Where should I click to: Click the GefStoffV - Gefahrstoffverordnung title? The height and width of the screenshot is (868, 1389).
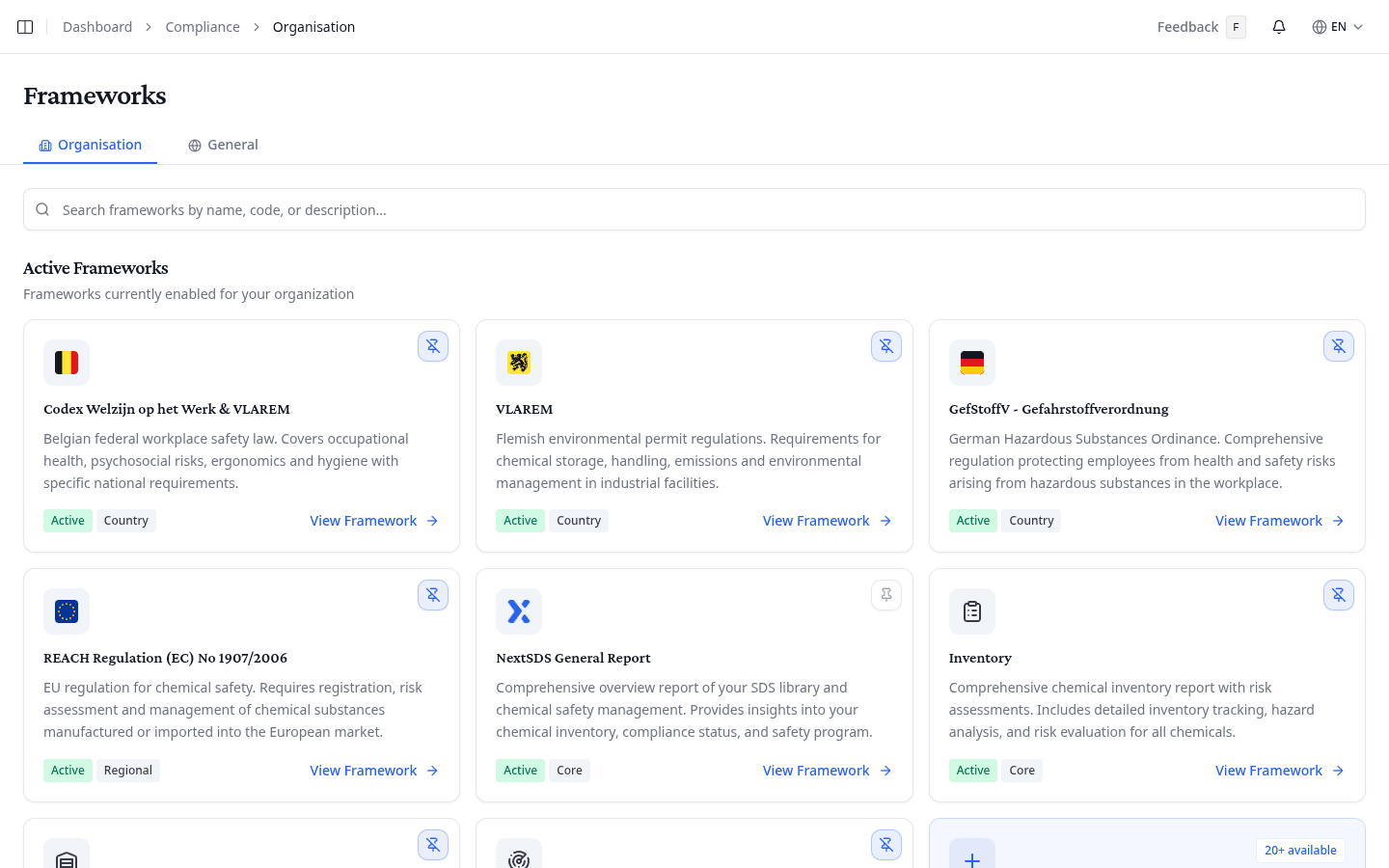point(1058,409)
